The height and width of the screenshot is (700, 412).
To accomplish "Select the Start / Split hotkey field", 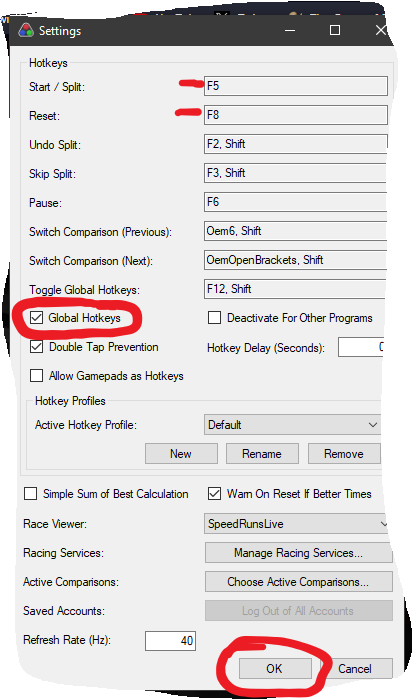I will tap(296, 86).
